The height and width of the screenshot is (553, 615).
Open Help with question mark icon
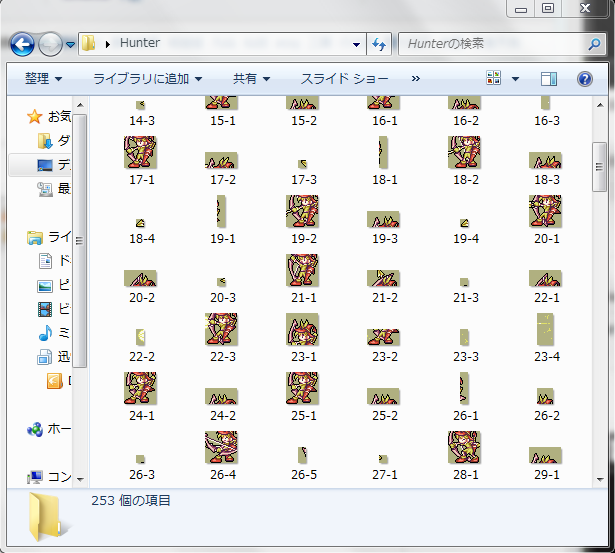tap(584, 79)
